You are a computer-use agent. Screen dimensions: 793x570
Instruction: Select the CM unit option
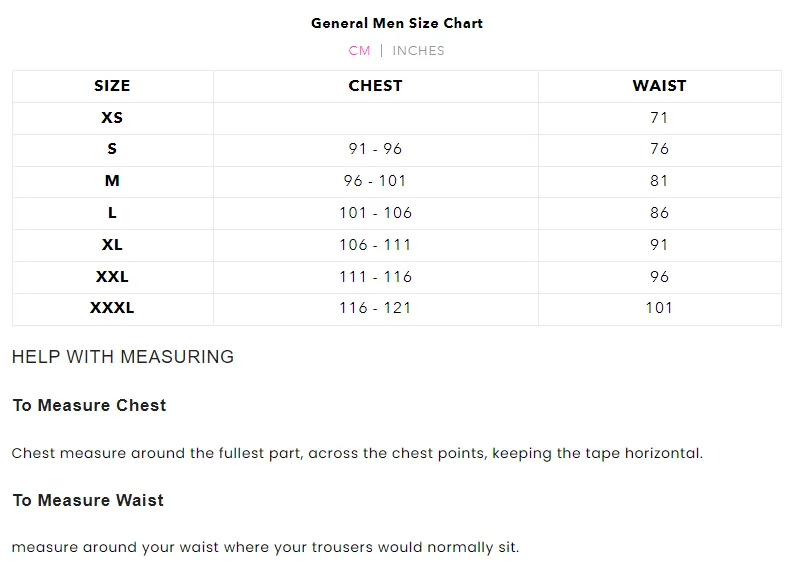click(360, 51)
